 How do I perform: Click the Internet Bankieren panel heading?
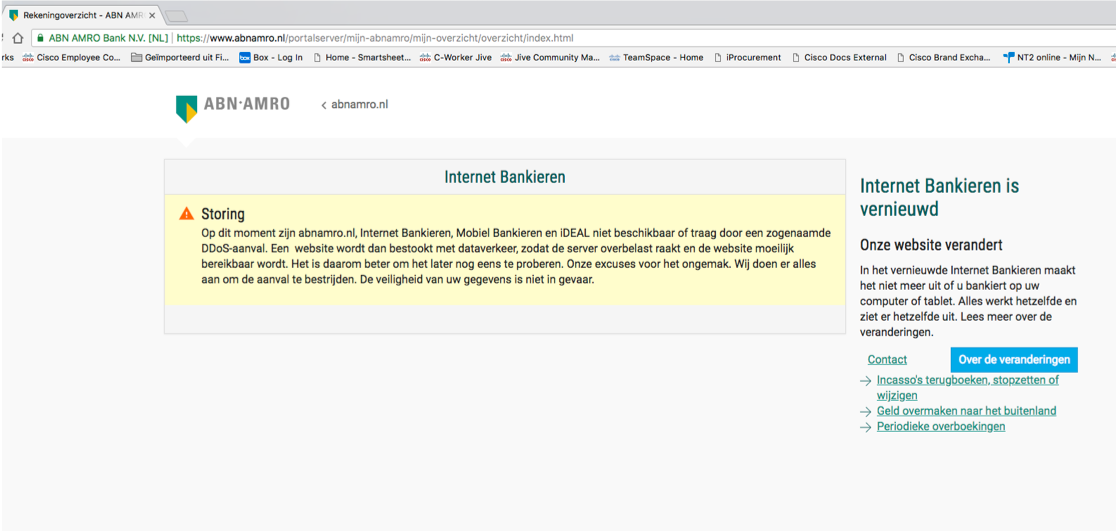point(505,177)
